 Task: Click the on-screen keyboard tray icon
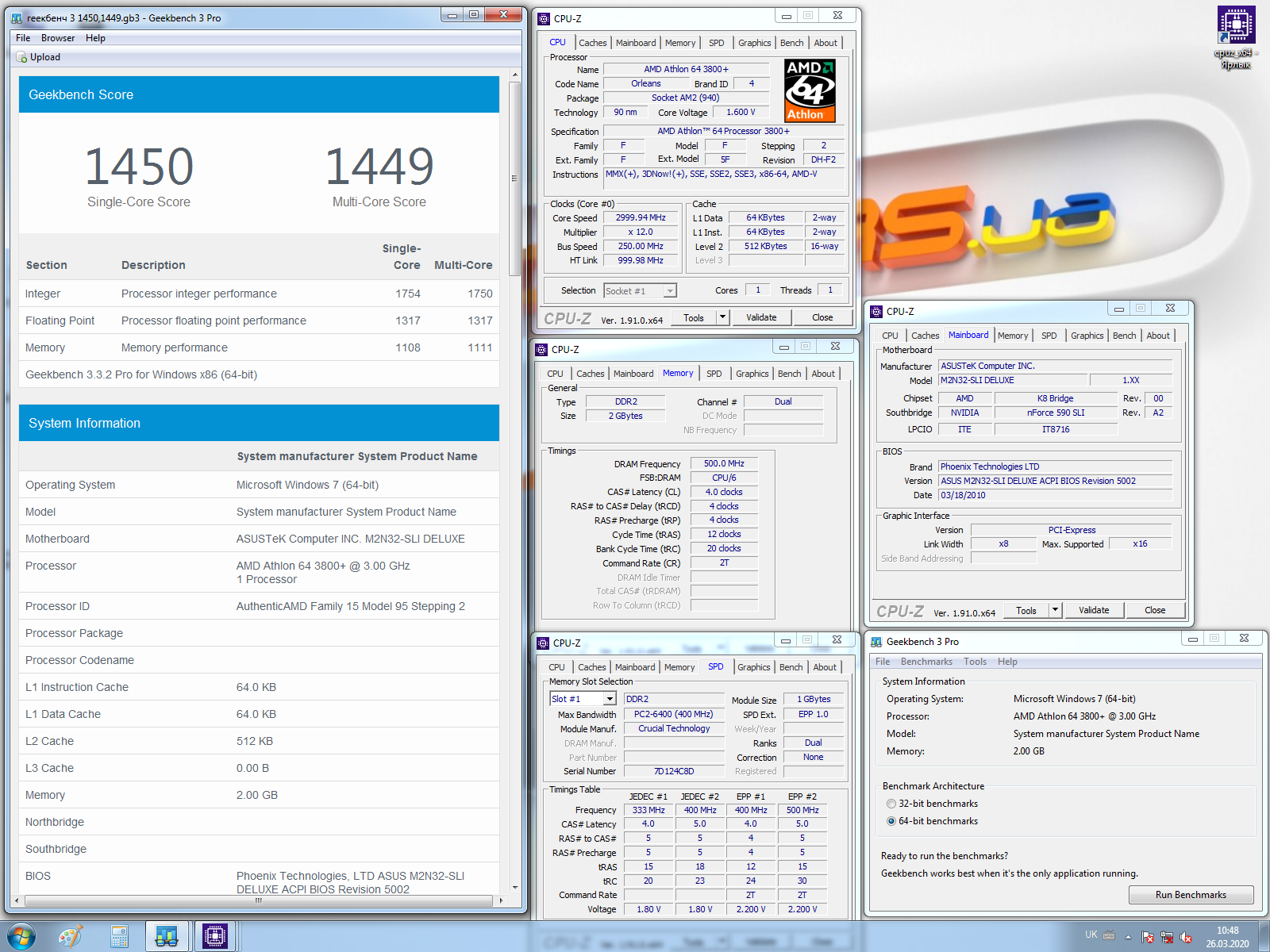(x=1110, y=935)
